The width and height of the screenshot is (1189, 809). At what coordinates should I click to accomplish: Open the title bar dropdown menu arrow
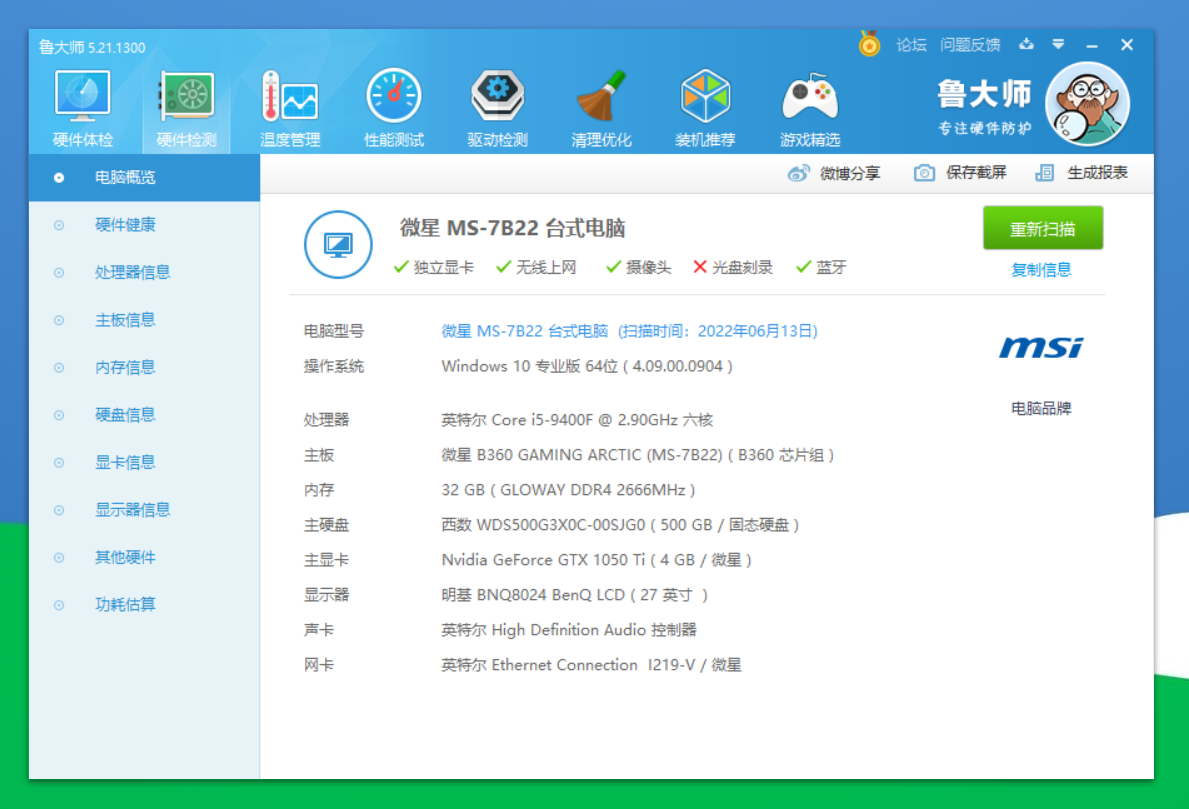click(1059, 45)
